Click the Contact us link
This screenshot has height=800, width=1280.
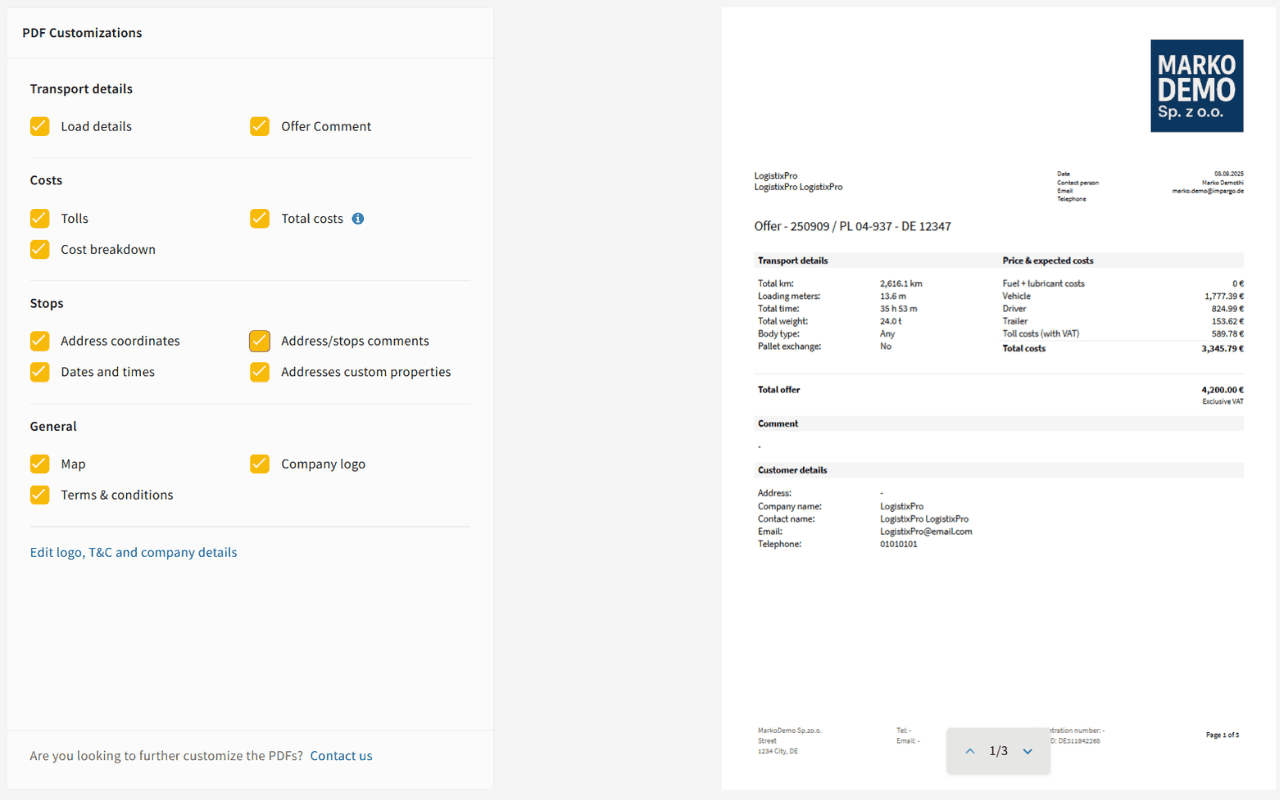click(341, 756)
